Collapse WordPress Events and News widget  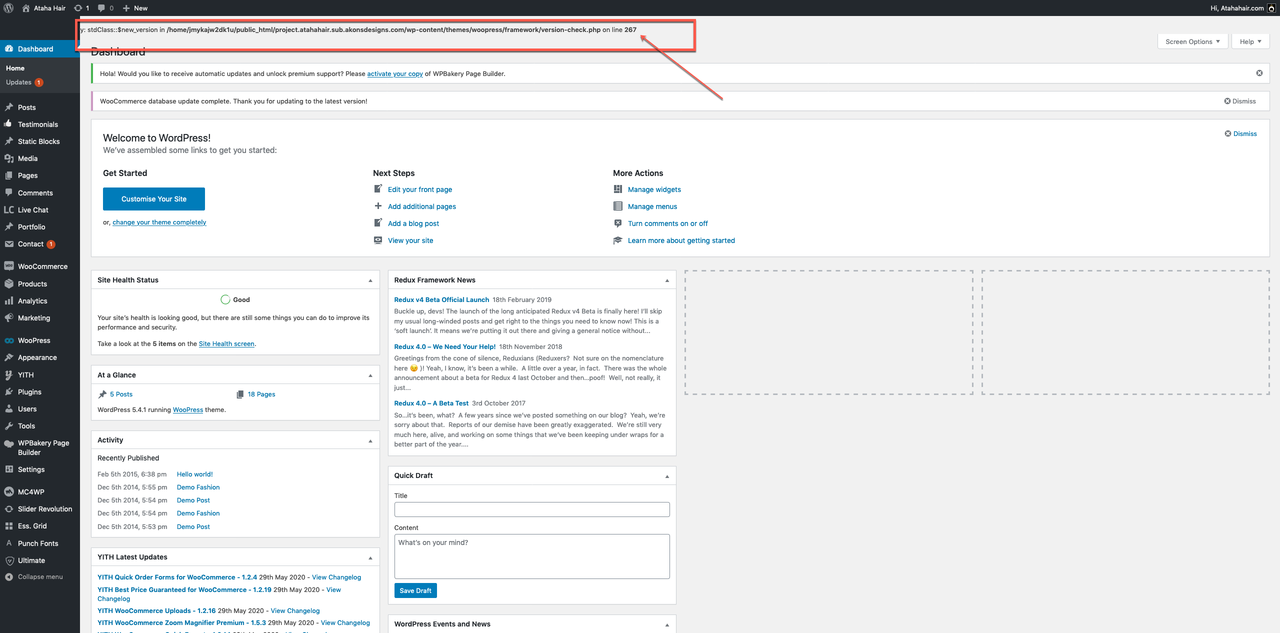click(667, 624)
